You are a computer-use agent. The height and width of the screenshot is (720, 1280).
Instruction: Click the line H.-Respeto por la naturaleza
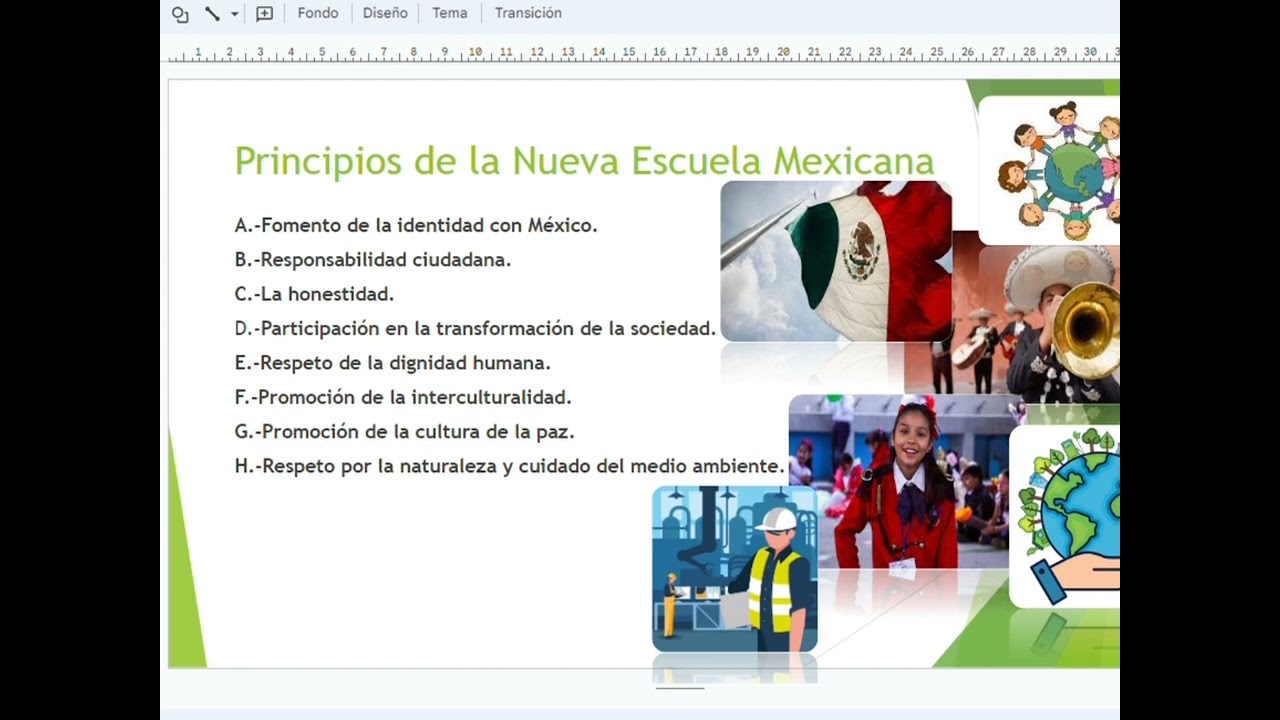click(x=510, y=466)
